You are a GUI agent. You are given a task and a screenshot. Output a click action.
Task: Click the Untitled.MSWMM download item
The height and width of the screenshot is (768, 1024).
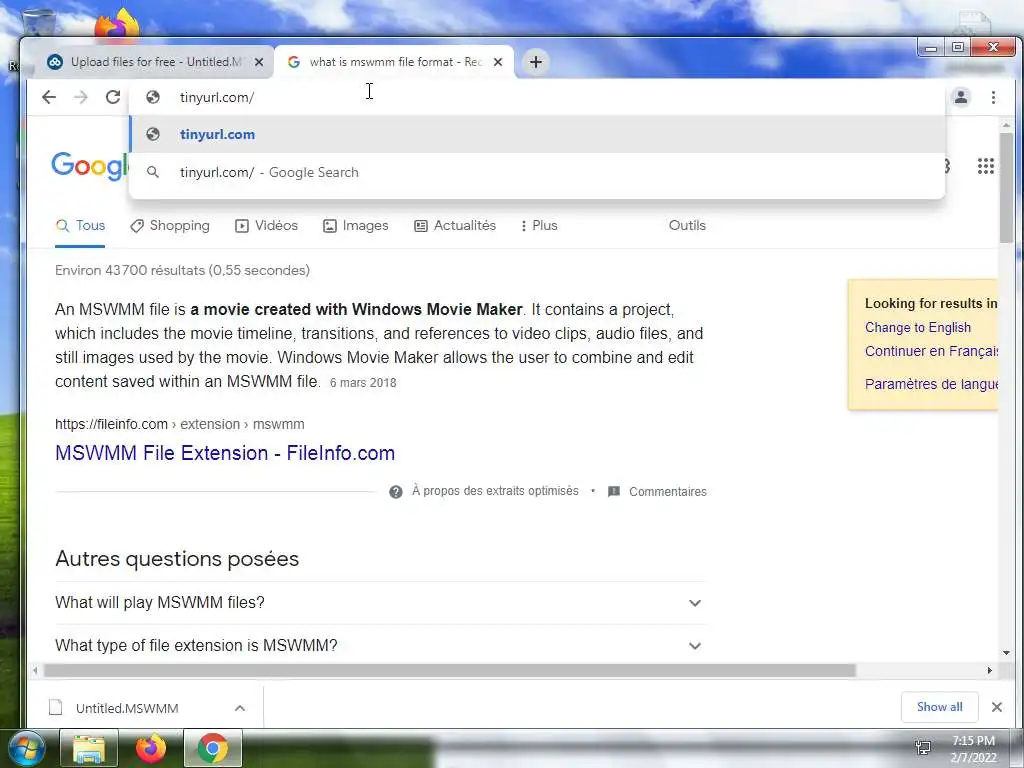pos(127,708)
